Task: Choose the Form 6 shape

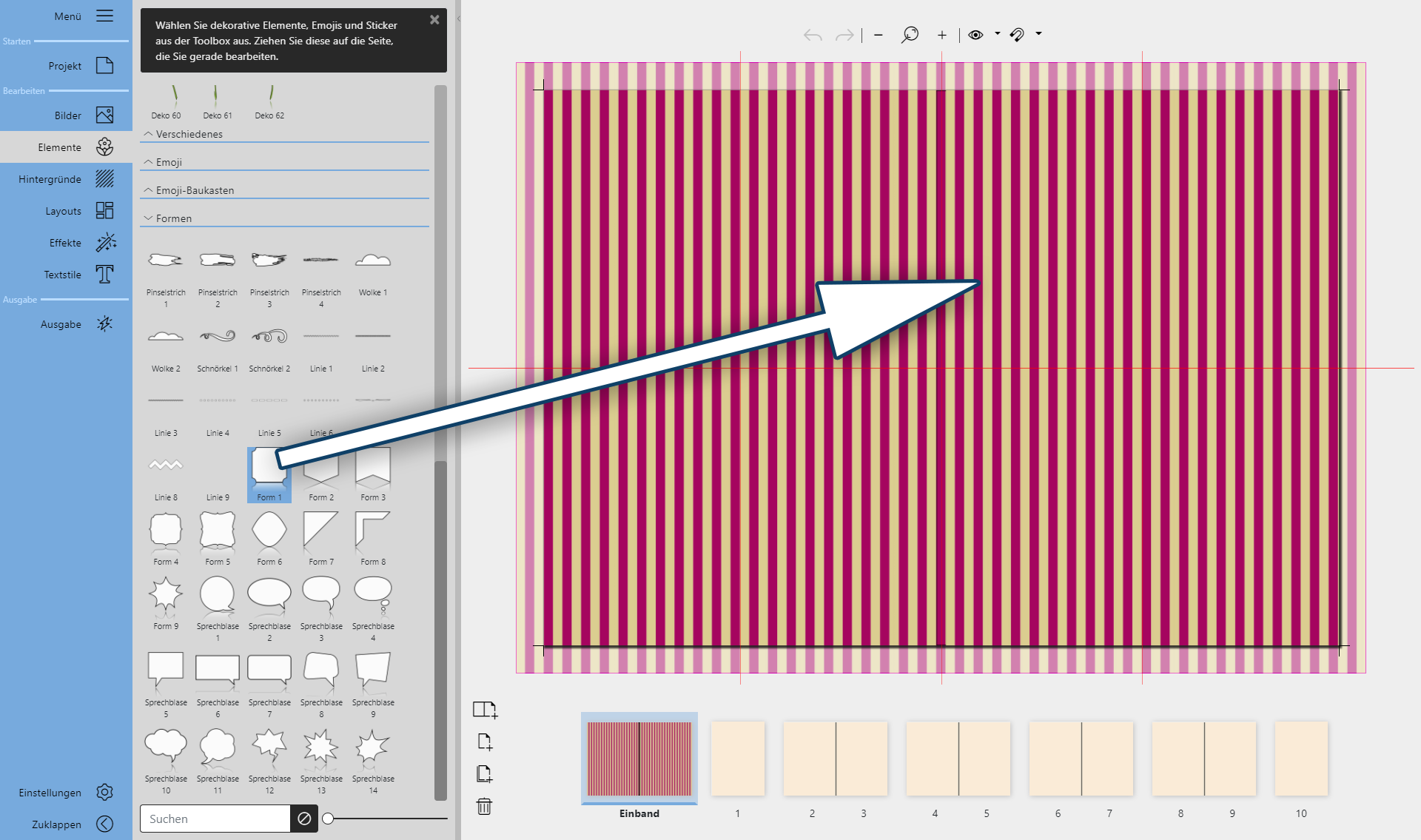Action: (x=269, y=531)
